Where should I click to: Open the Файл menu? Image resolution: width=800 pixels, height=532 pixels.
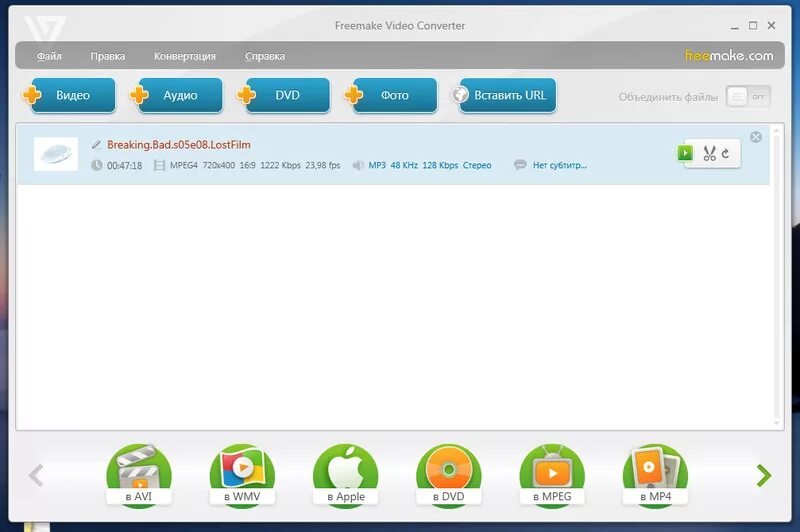[49, 56]
